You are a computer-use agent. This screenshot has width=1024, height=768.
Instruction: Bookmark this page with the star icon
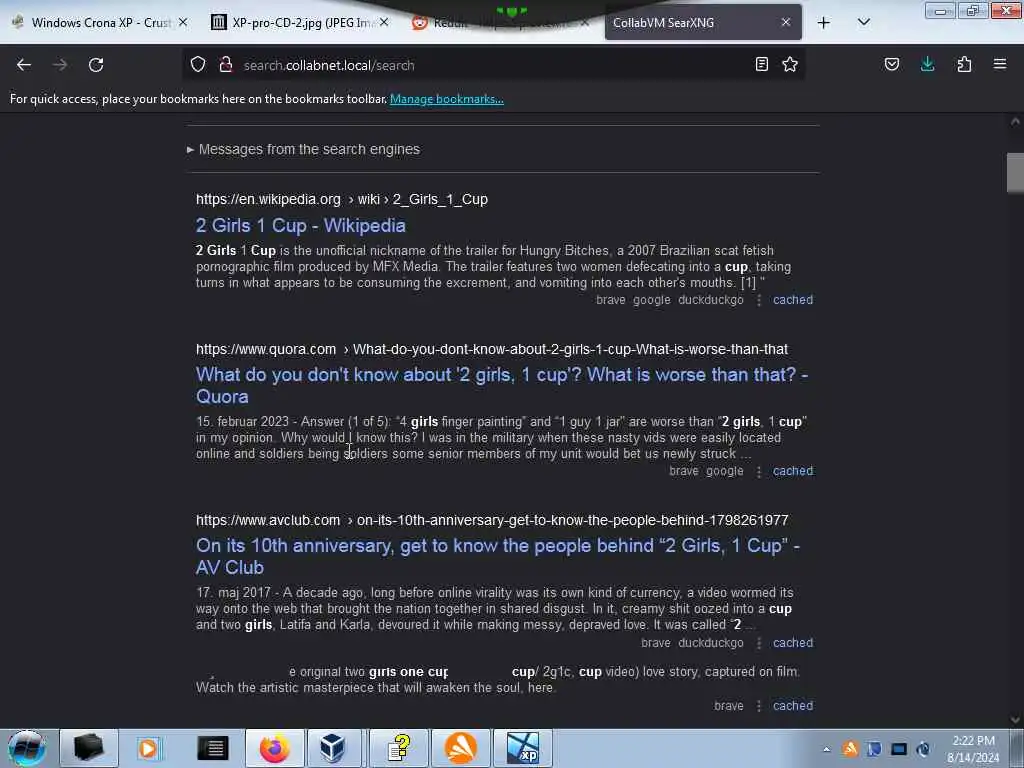[x=790, y=64]
